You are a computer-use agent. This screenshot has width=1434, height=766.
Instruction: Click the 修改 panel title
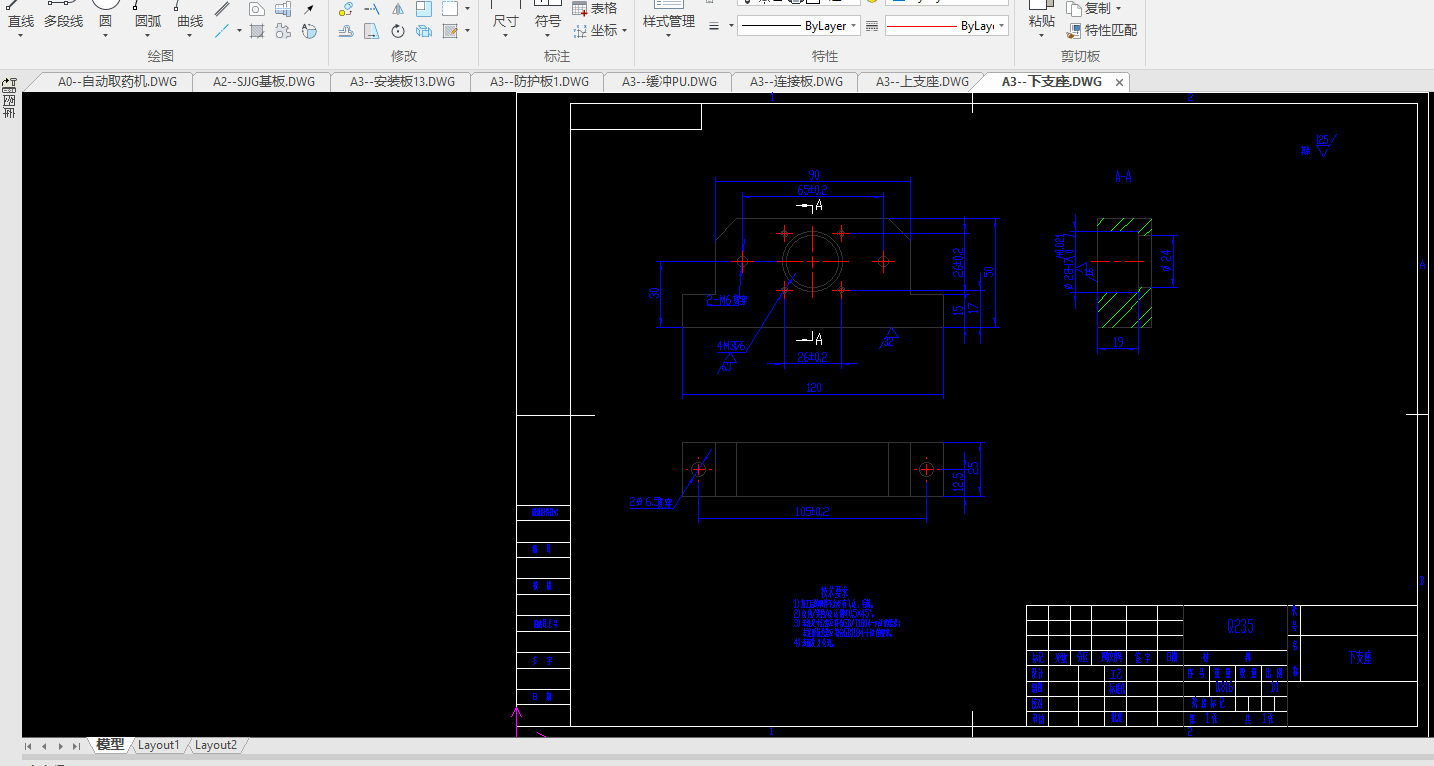(404, 56)
